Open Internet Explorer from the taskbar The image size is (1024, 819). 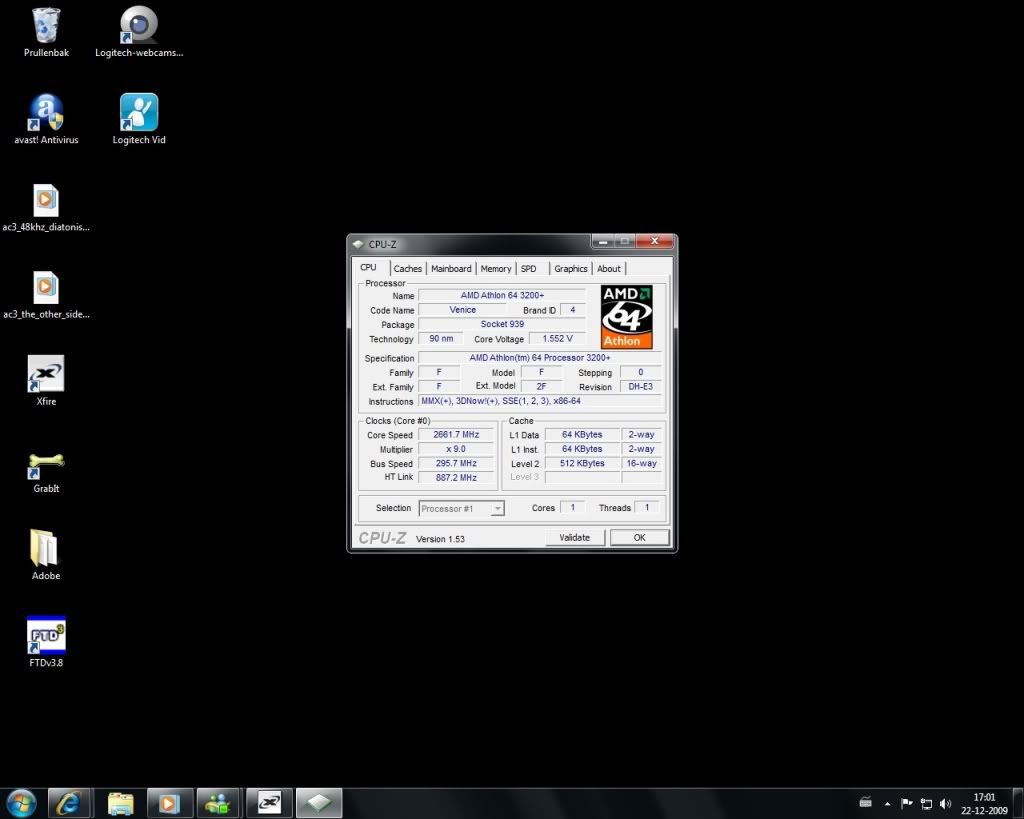point(68,803)
